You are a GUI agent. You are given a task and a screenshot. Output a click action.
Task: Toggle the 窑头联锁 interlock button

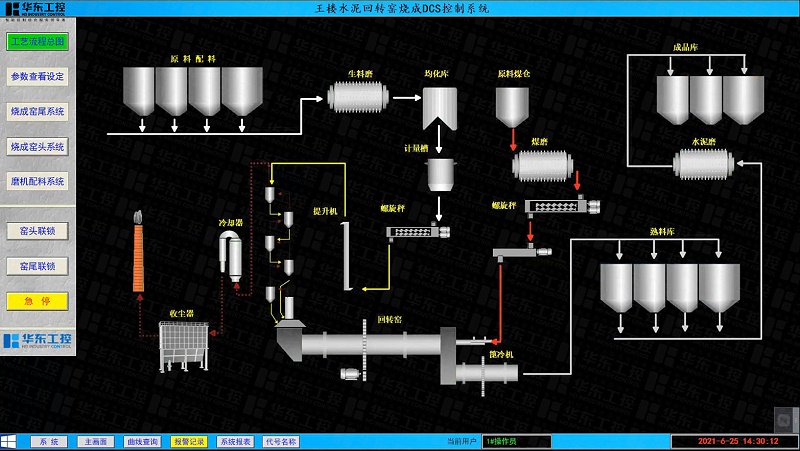pyautogui.click(x=37, y=231)
